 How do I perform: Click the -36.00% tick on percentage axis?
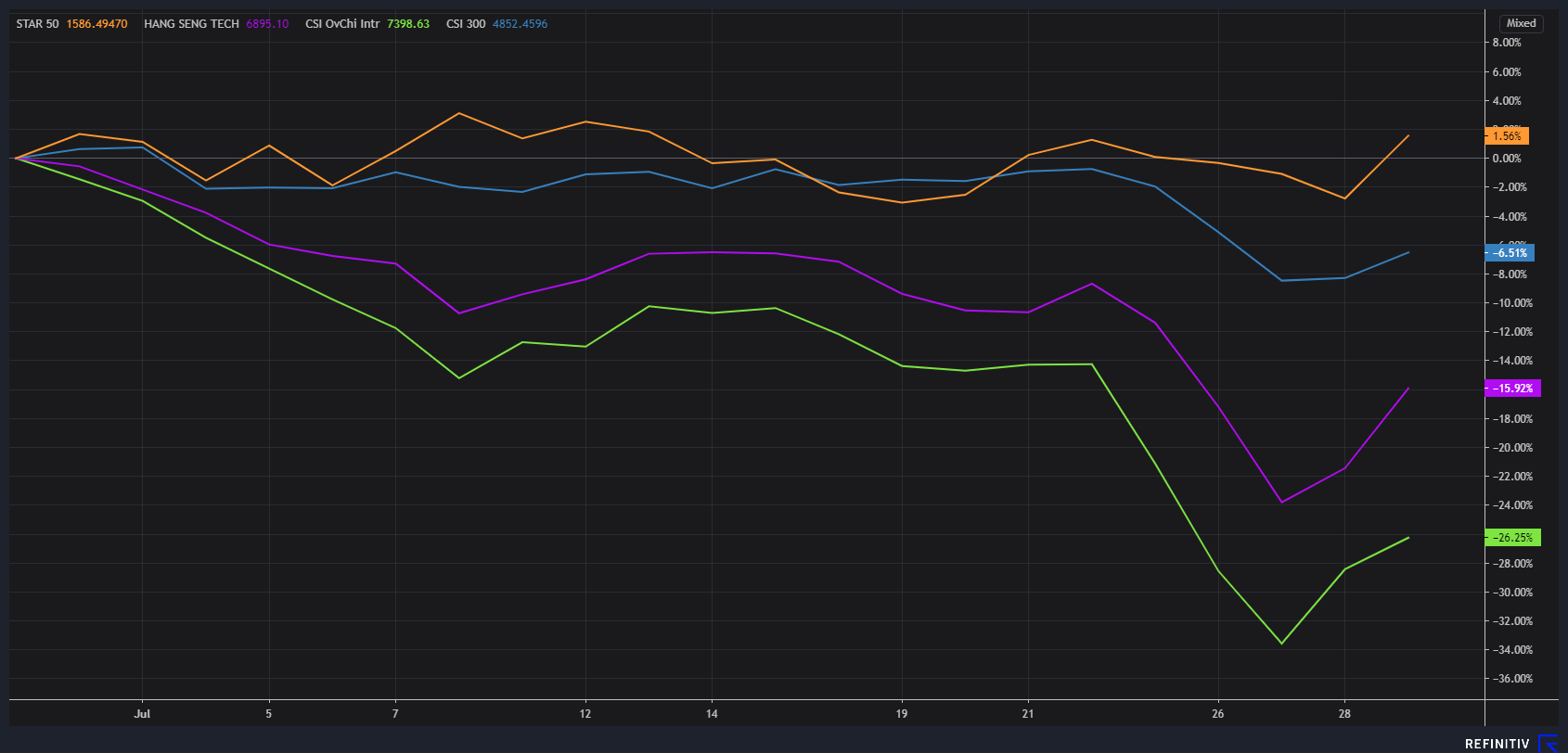coord(1510,679)
